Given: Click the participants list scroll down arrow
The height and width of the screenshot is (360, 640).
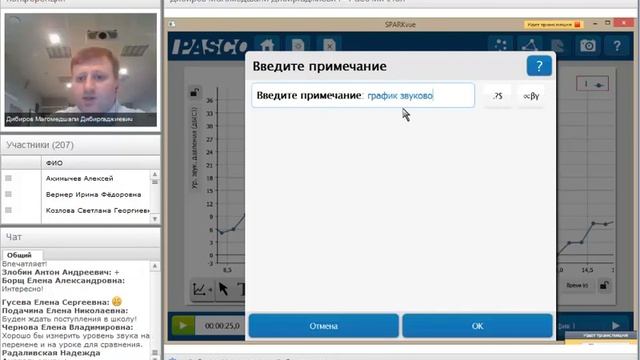Looking at the screenshot, I should [x=155, y=219].
